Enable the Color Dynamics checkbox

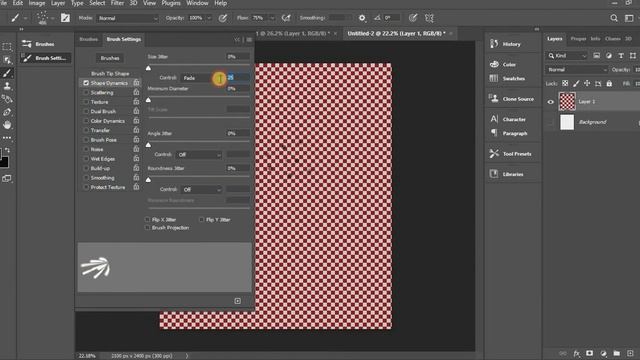[86, 121]
